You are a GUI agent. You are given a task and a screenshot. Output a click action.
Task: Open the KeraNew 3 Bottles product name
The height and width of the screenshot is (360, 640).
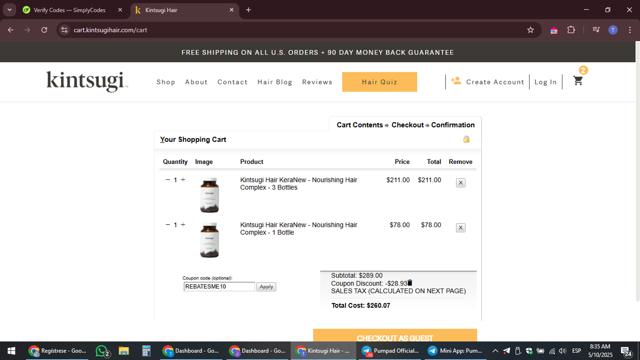point(298,184)
